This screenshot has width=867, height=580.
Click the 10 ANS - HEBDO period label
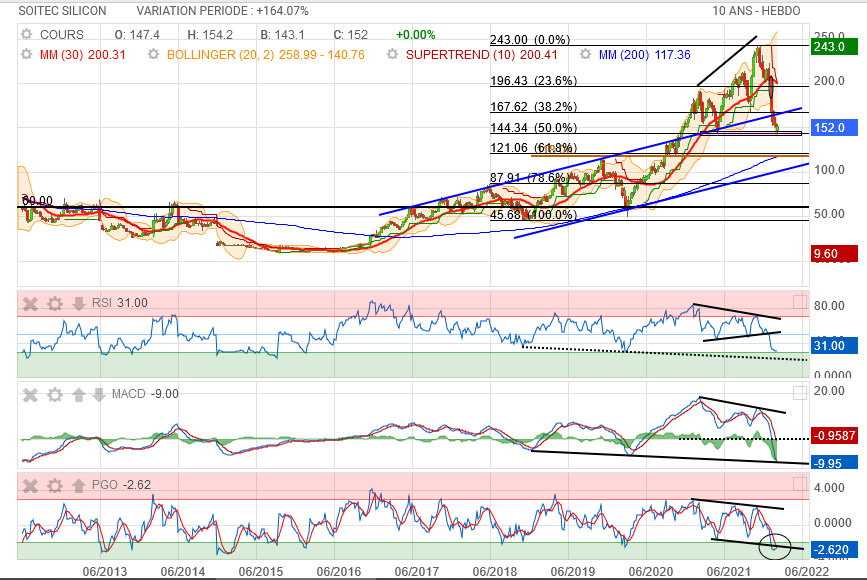click(x=756, y=11)
